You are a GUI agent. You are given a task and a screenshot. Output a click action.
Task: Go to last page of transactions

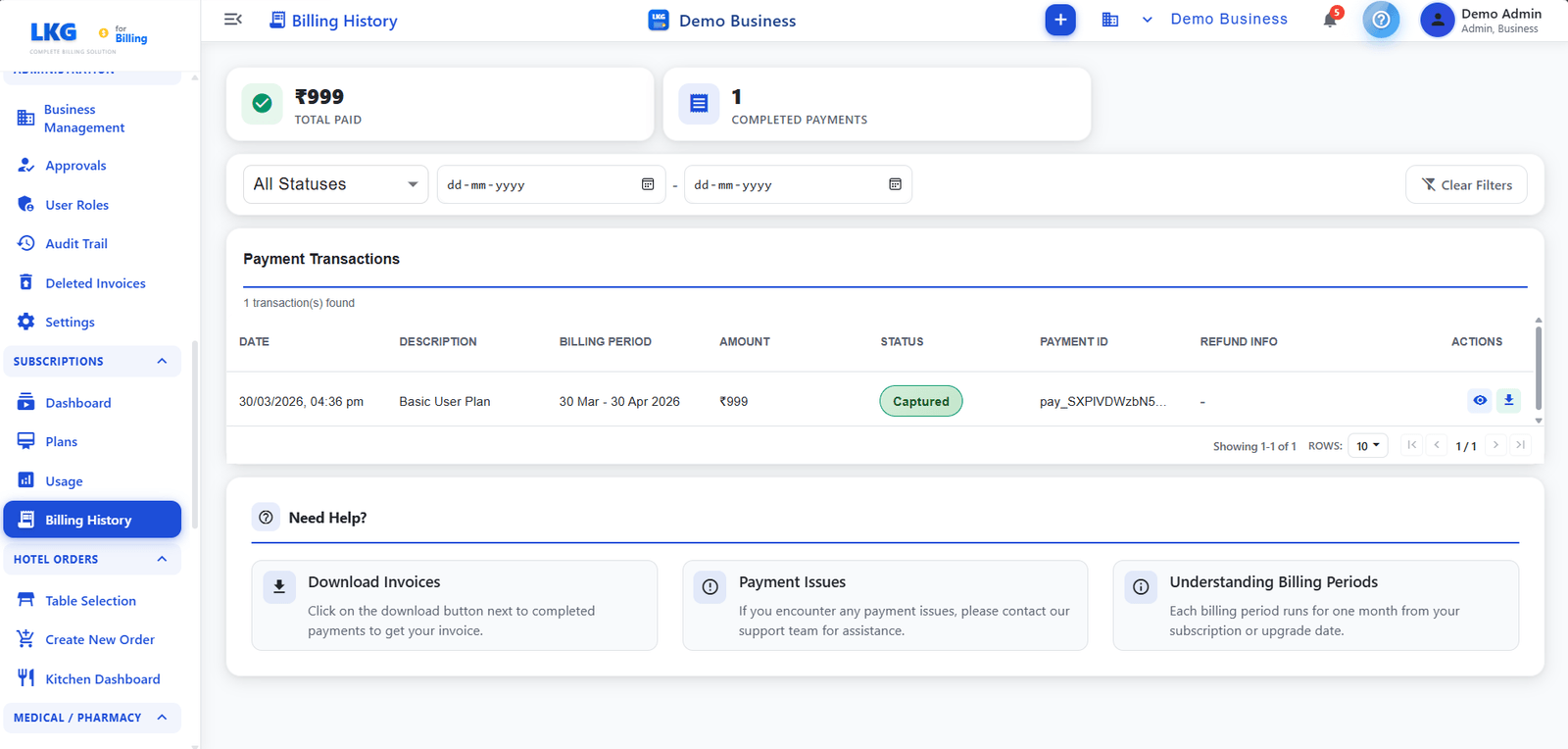1520,445
